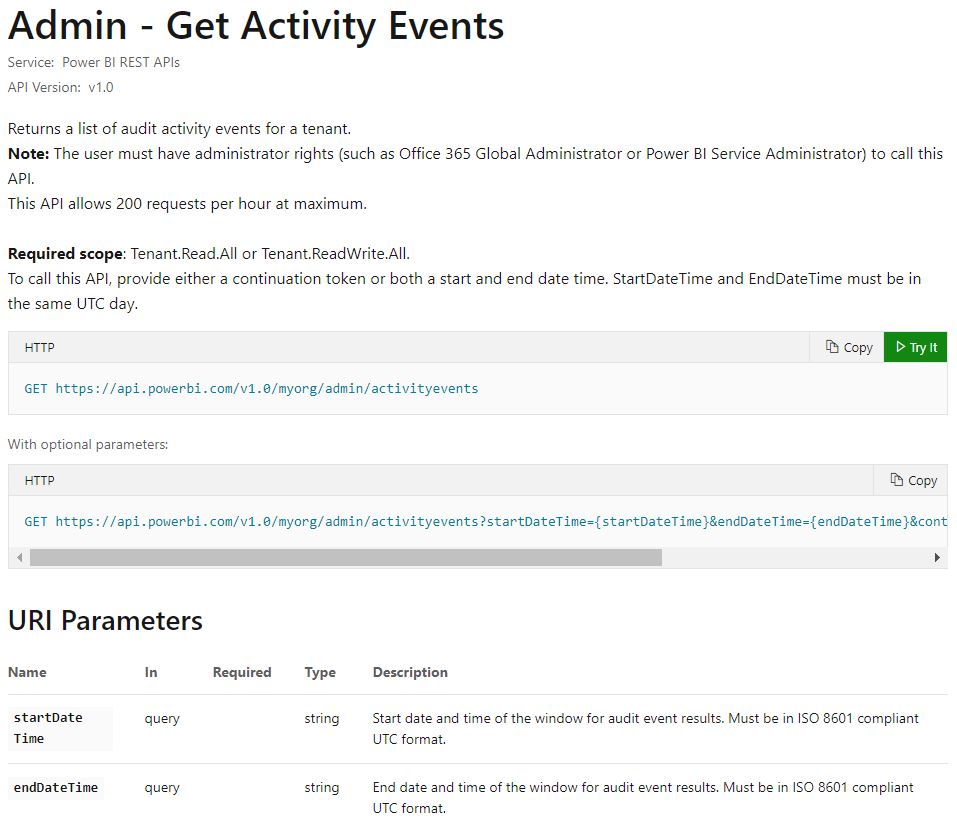Select the URI Parameters heading
This screenshot has width=957, height=824.
pyautogui.click(x=105, y=621)
